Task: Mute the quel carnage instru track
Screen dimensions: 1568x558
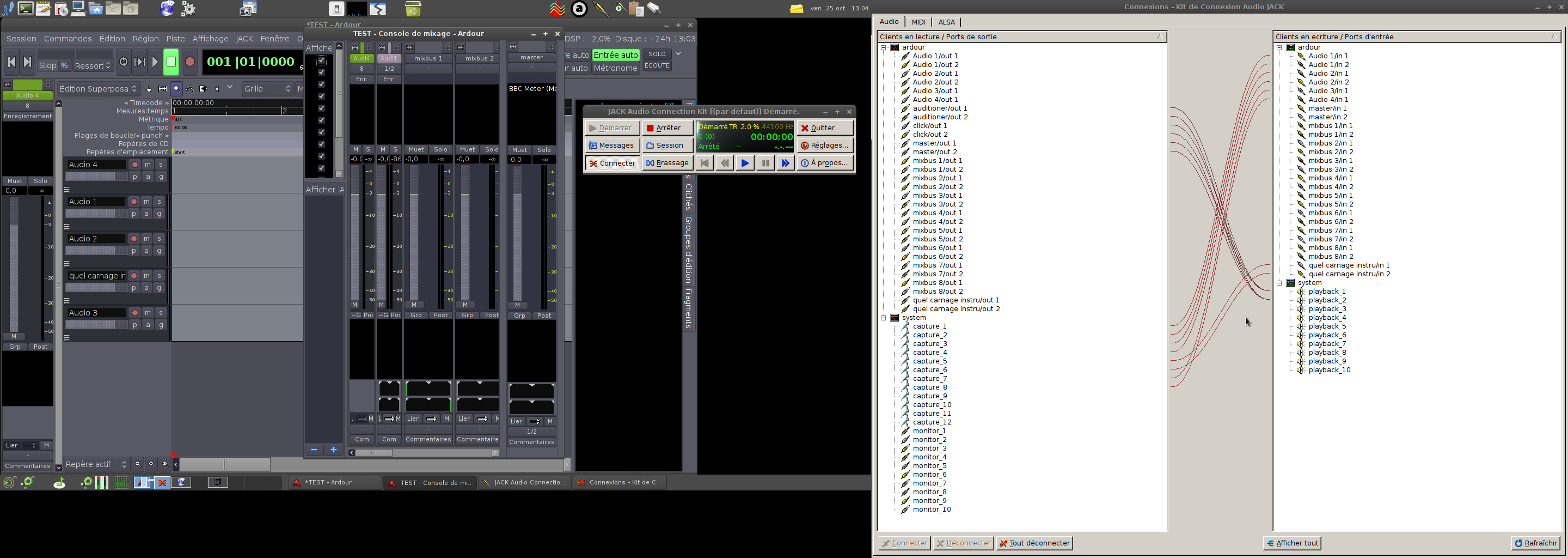Action: click(x=146, y=276)
